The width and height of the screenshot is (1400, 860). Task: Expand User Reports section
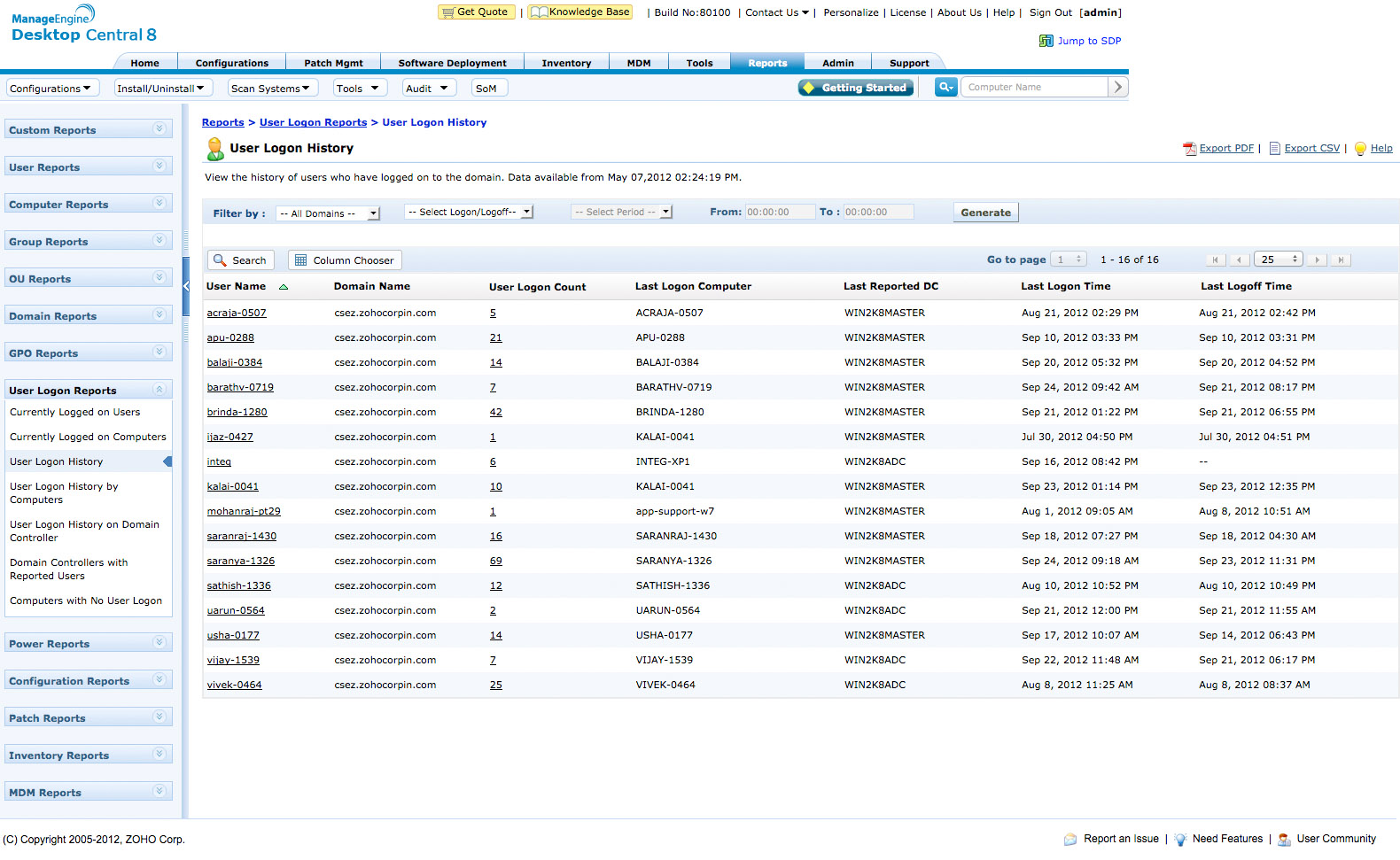pyautogui.click(x=159, y=167)
